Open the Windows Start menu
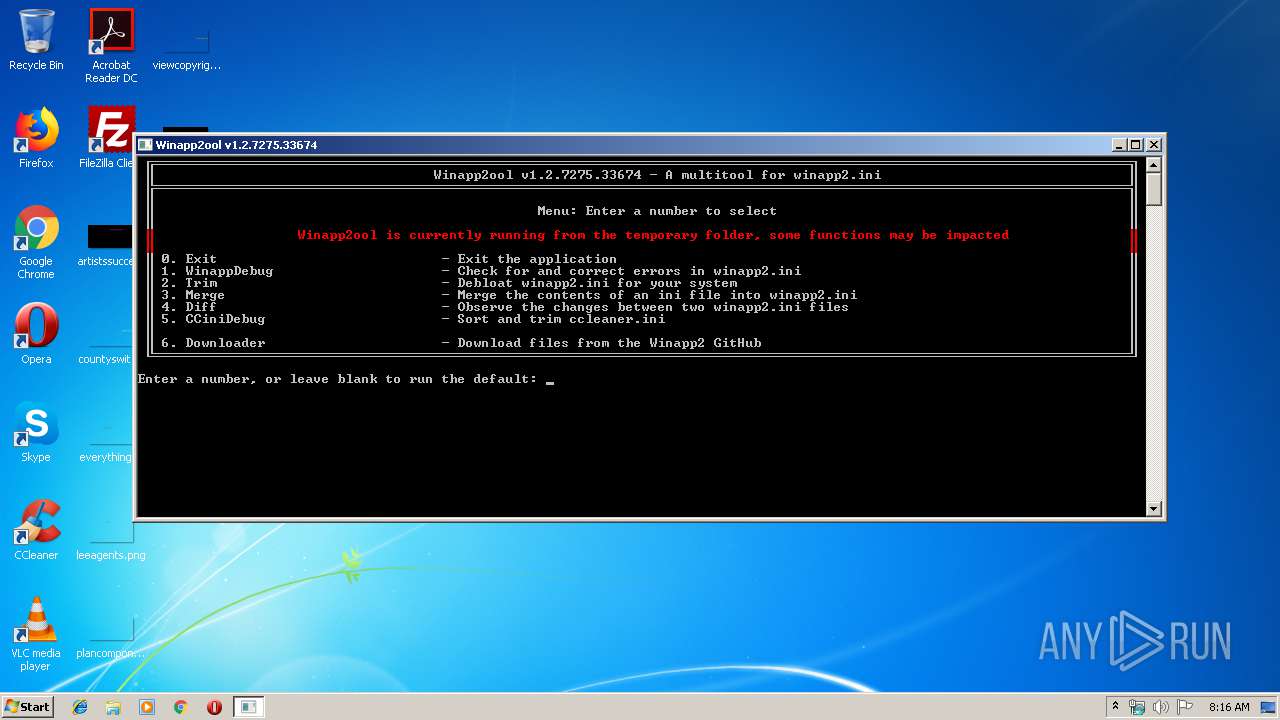Screen dimensions: 1280x720 coord(27,706)
